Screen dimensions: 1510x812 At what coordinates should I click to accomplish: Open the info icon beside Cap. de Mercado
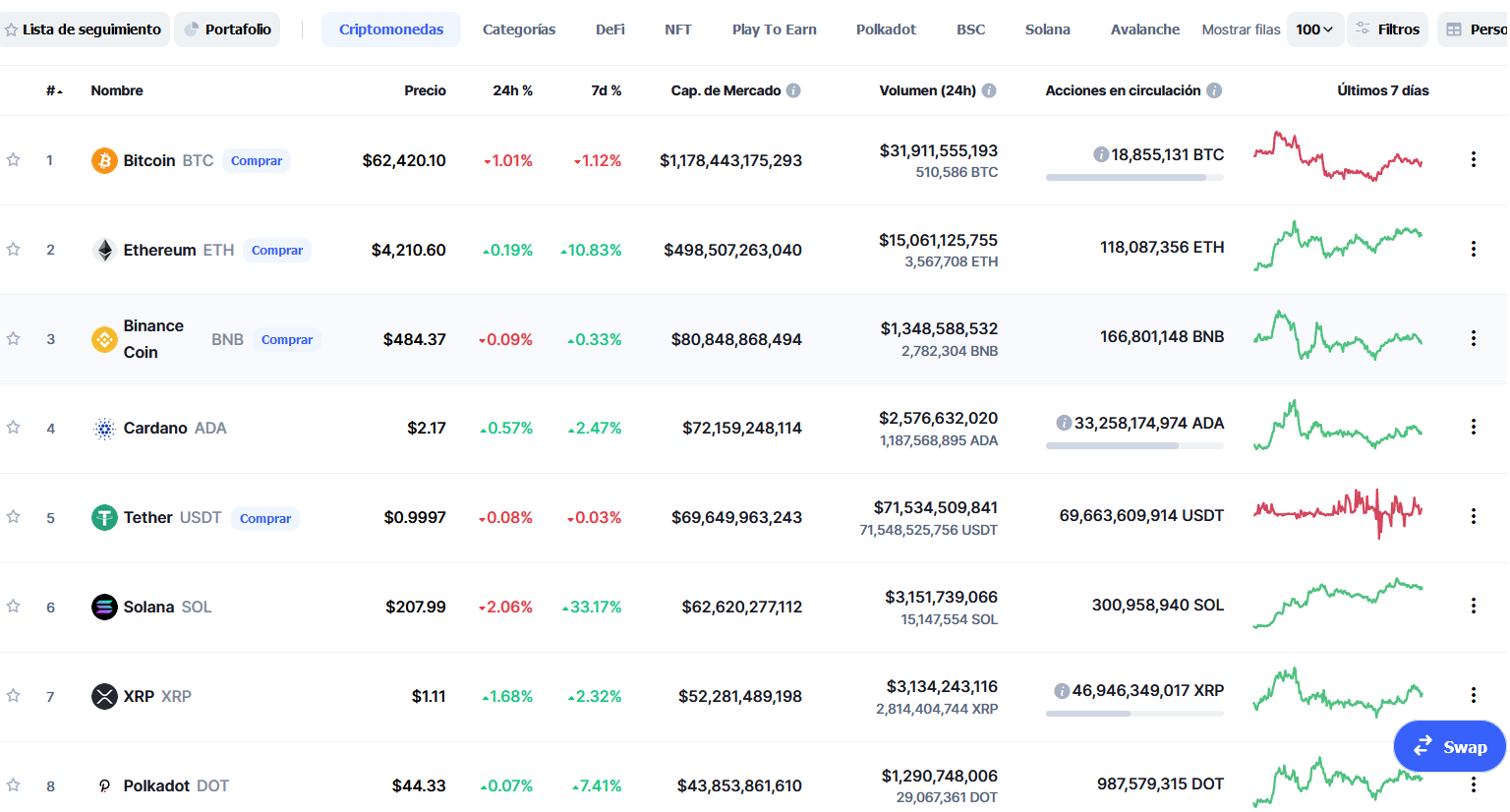[793, 90]
